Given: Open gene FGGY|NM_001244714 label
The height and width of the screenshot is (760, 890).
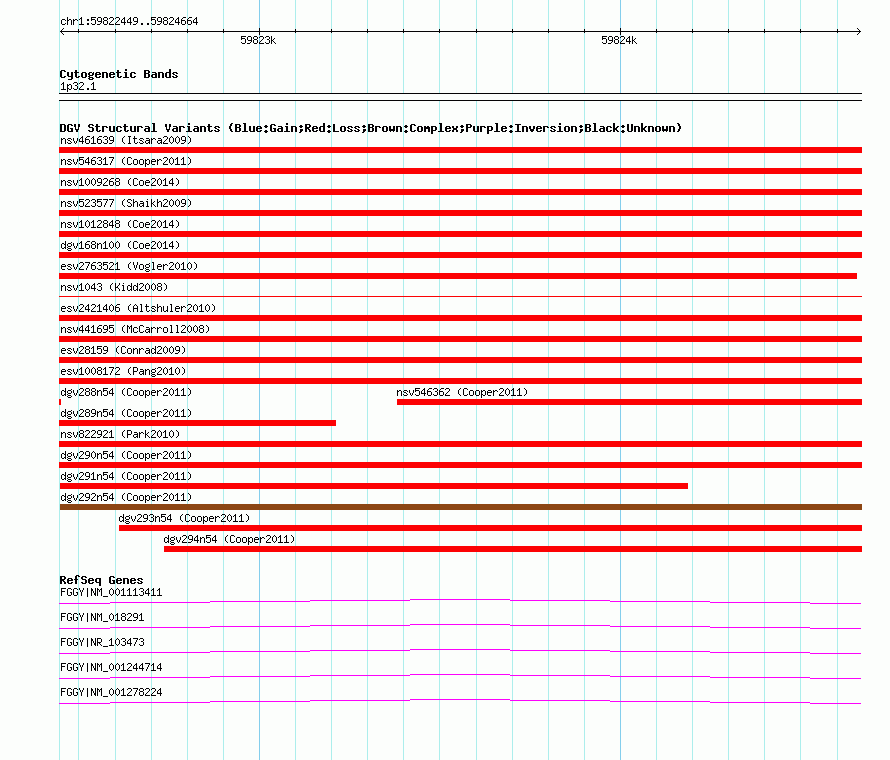Looking at the screenshot, I should (x=111, y=667).
